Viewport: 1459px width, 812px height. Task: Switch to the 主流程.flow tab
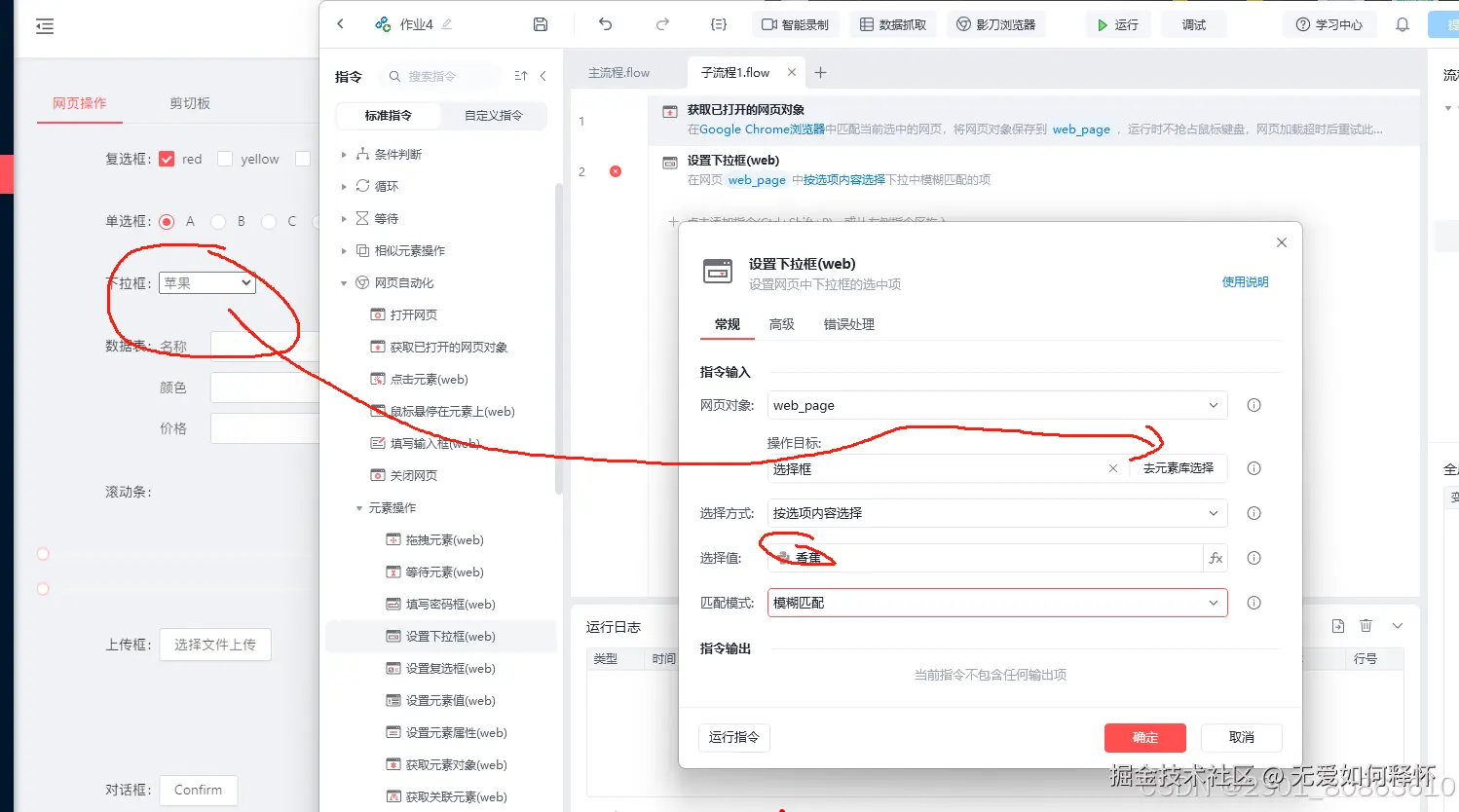click(617, 71)
